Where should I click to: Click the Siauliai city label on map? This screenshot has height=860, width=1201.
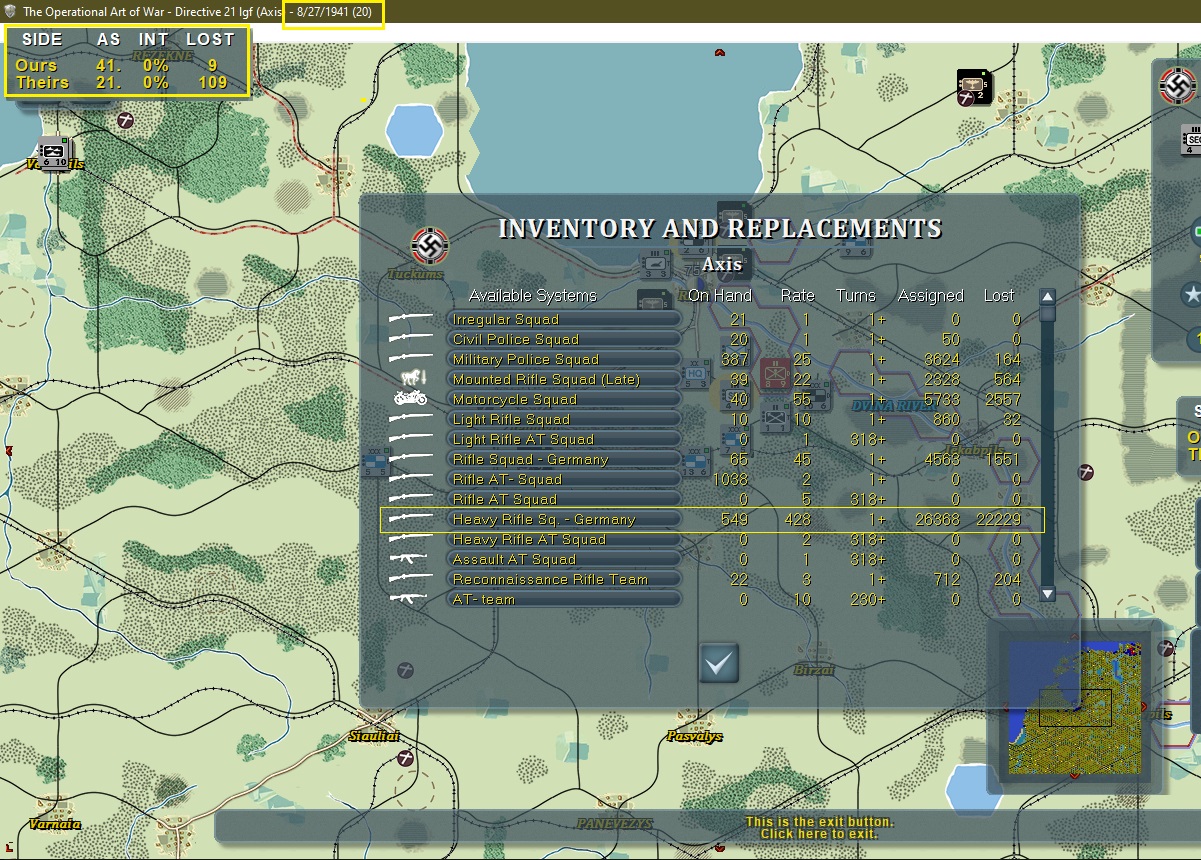[x=373, y=735]
